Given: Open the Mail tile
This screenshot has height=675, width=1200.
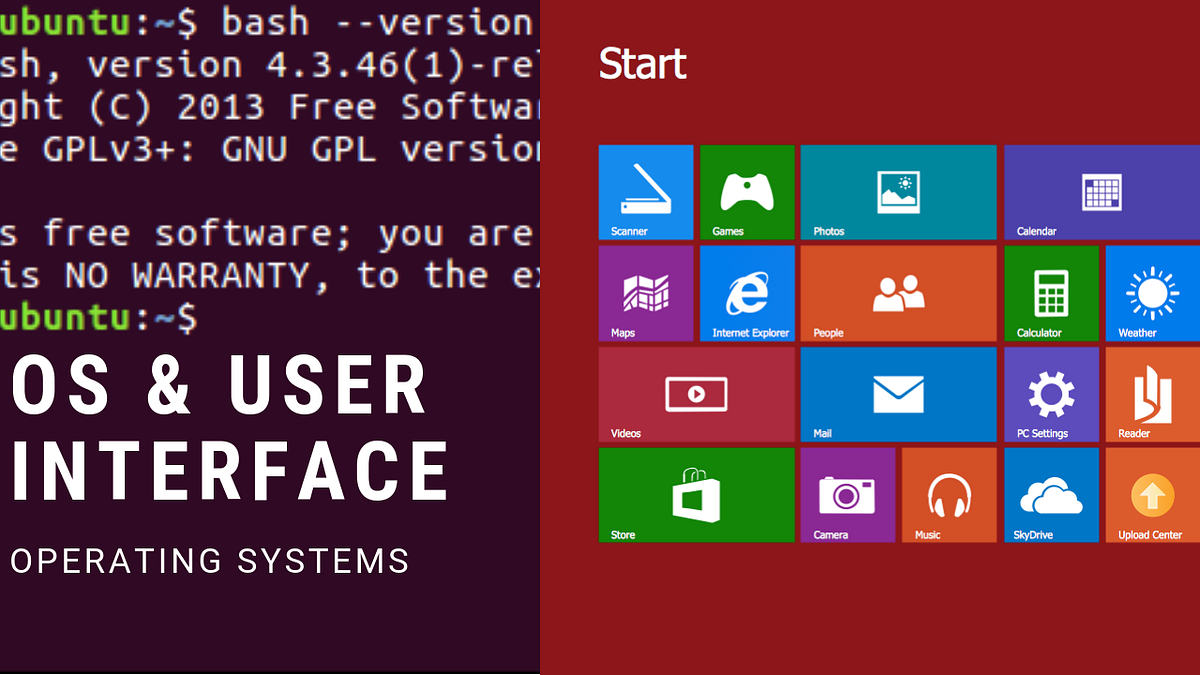Looking at the screenshot, I should point(898,394).
